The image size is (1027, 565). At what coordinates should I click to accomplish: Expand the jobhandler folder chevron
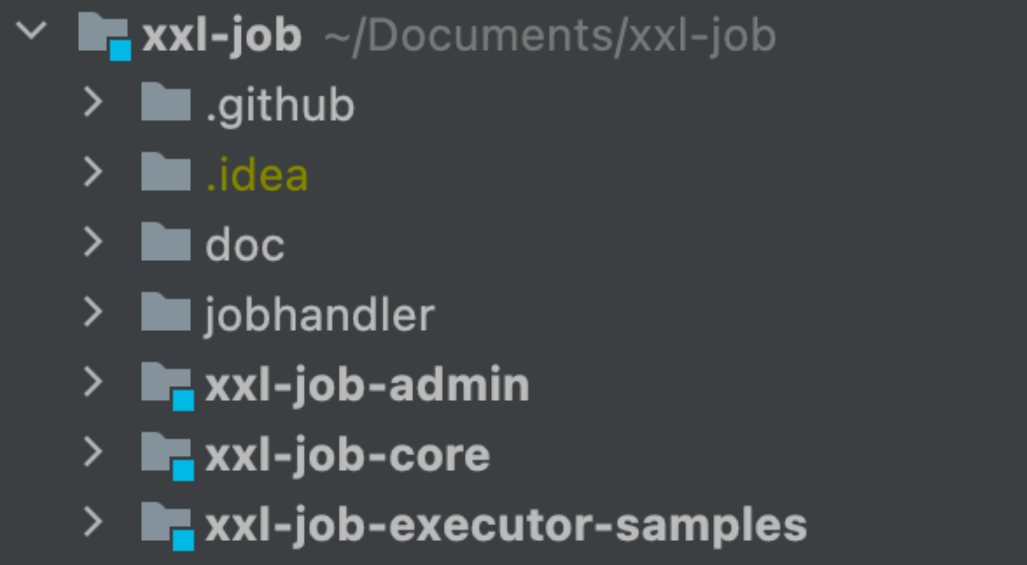tap(93, 313)
